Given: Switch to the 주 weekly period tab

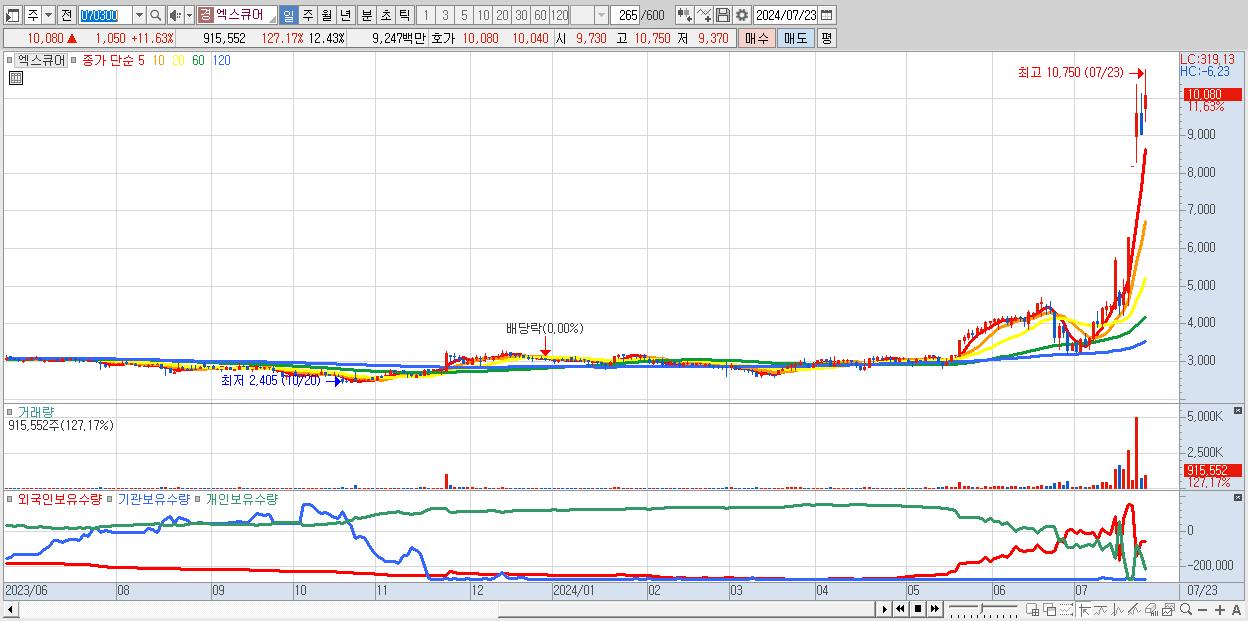Looking at the screenshot, I should pyautogui.click(x=307, y=15).
